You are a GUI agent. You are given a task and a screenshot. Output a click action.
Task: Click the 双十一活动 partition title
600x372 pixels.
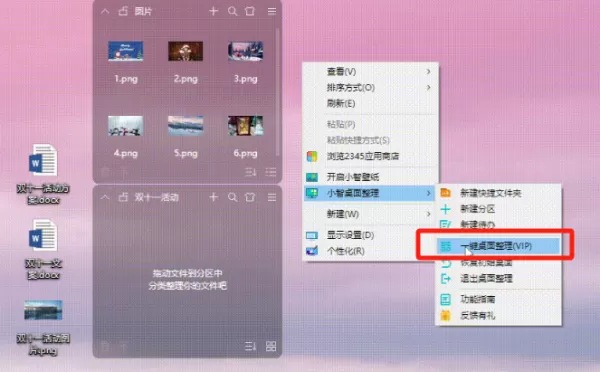click(x=157, y=197)
